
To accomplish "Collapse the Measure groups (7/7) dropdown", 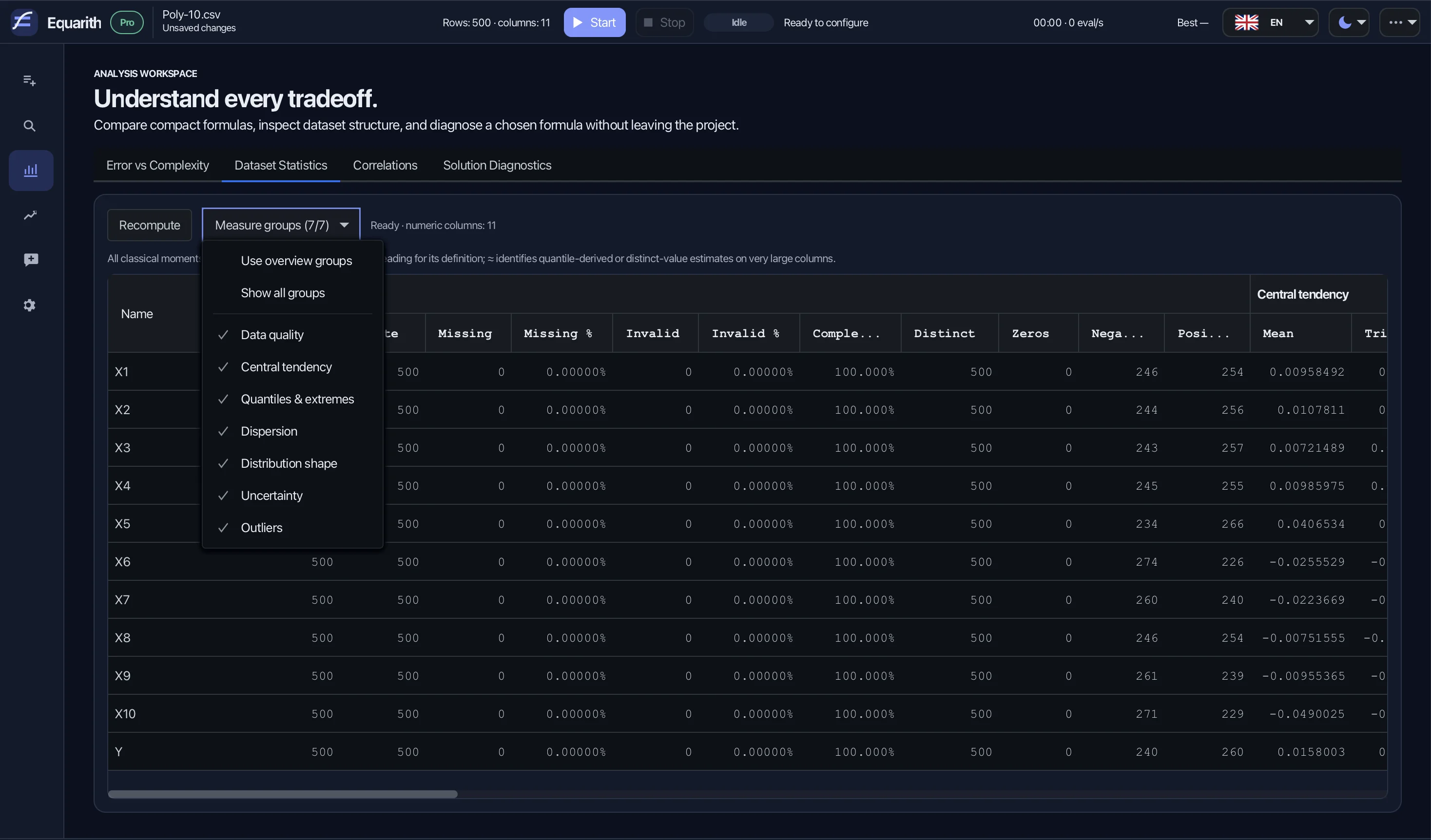I will (281, 225).
